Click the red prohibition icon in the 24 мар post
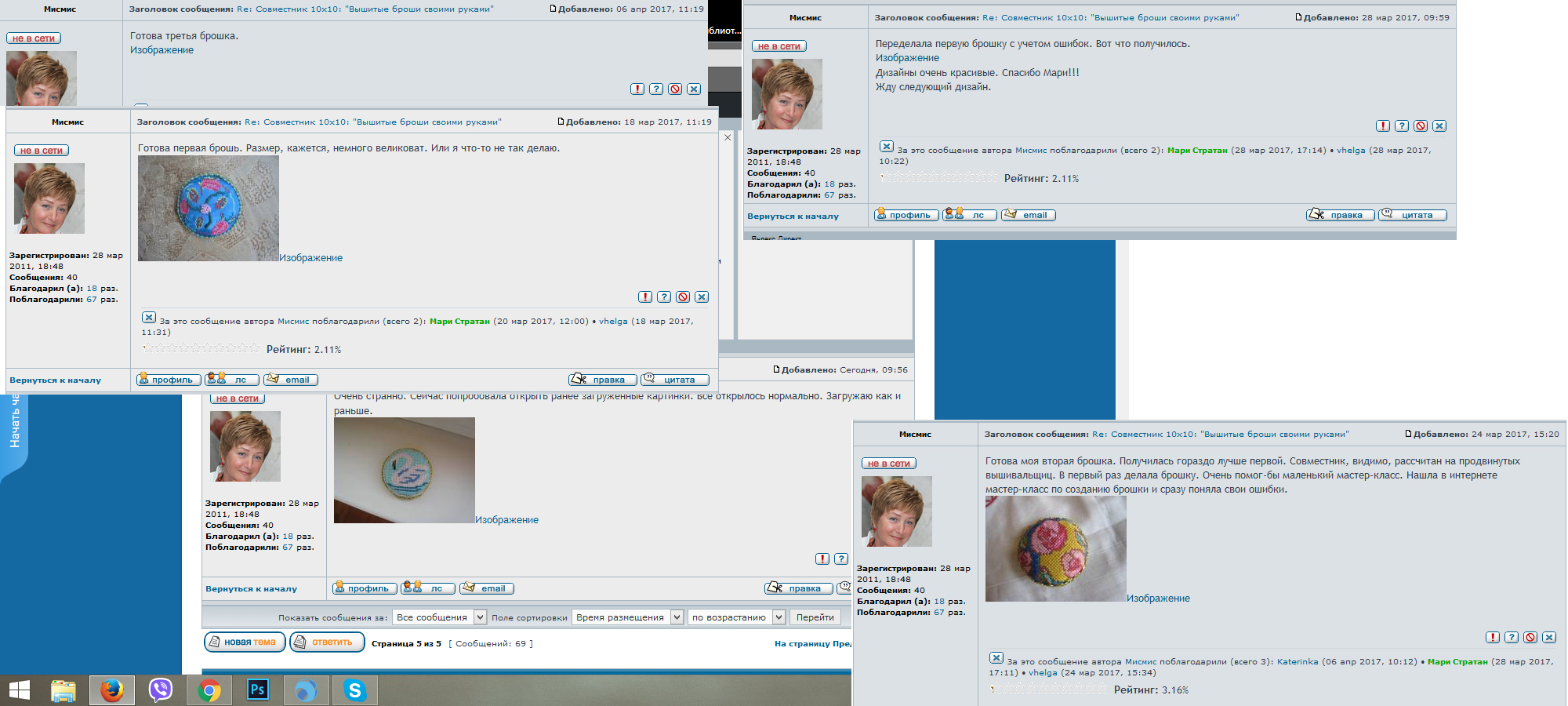1568x706 pixels. tap(1530, 638)
